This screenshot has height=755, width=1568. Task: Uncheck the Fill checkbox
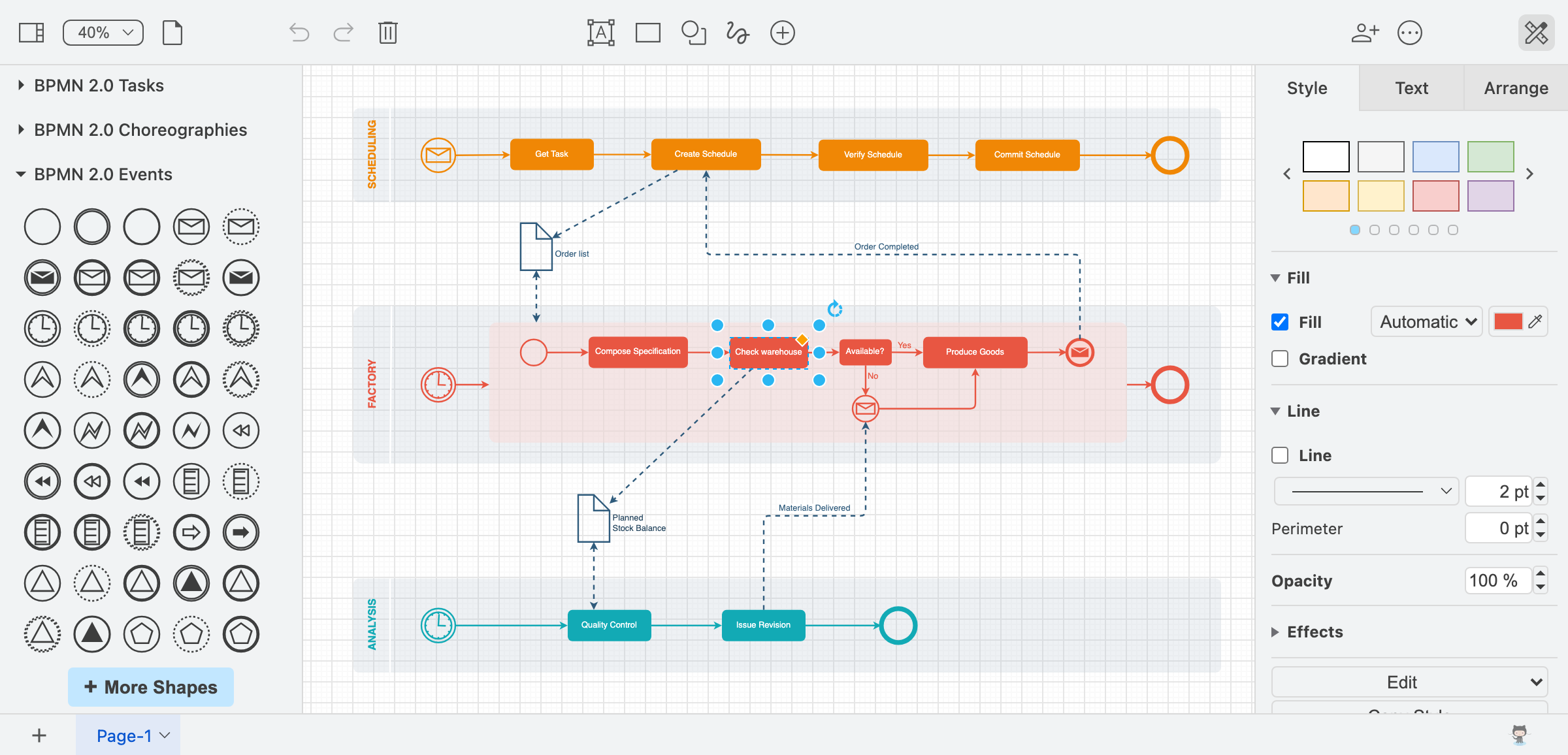click(1280, 322)
